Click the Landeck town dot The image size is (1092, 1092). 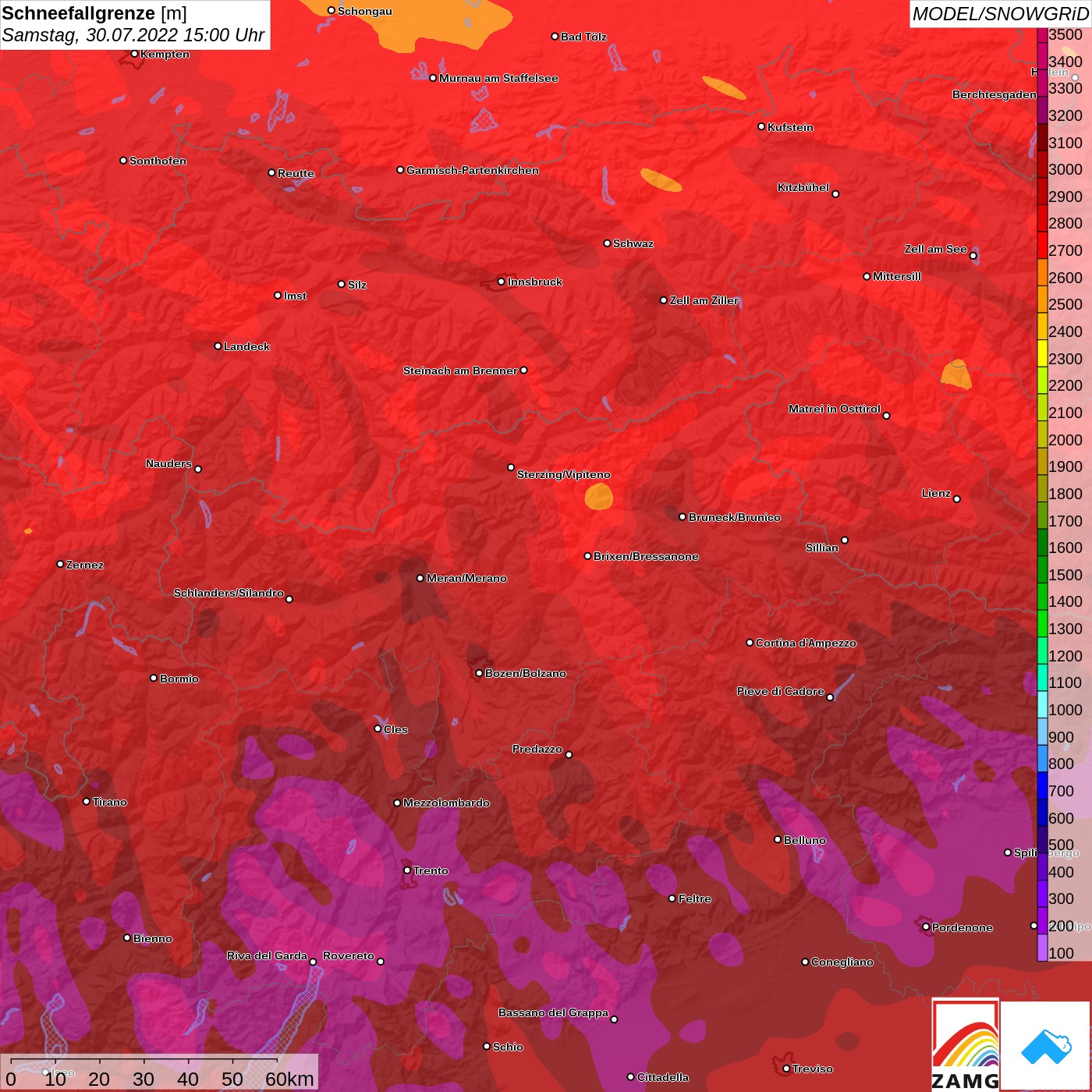point(218,346)
